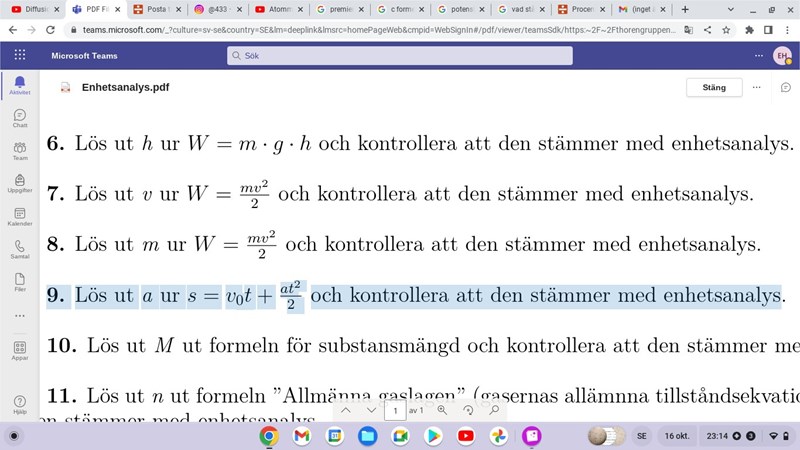Click the Stäng button to close PDF
Screen dimensions: 800x450
714,87
